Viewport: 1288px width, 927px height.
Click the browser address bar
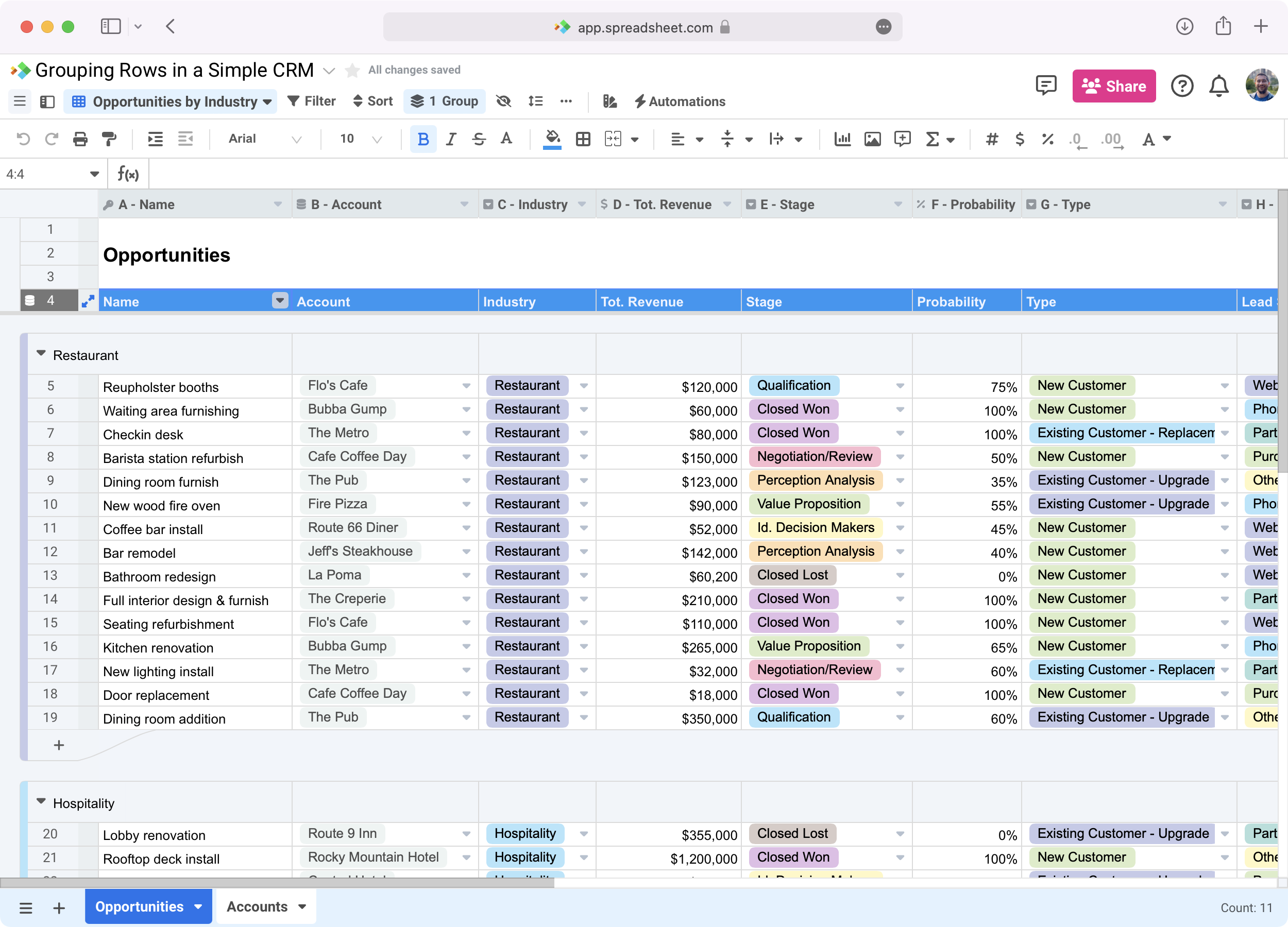tap(642, 27)
